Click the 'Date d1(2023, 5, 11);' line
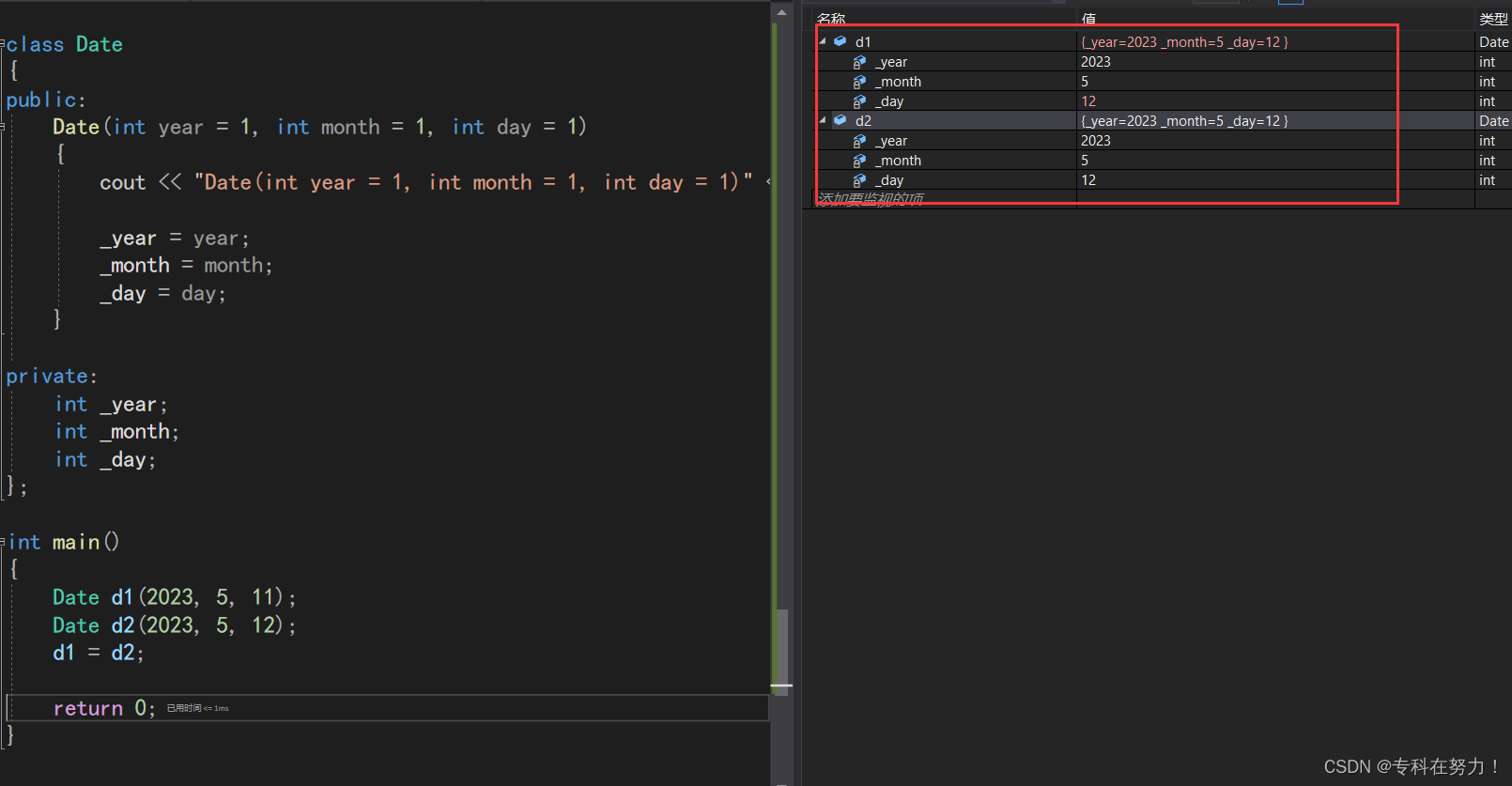The height and width of the screenshot is (786, 1512). 174,597
